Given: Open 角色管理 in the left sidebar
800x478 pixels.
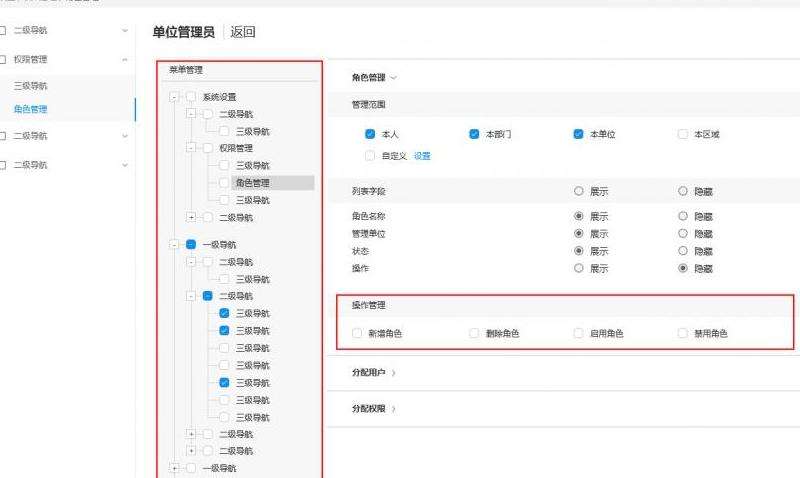Looking at the screenshot, I should (x=30, y=109).
